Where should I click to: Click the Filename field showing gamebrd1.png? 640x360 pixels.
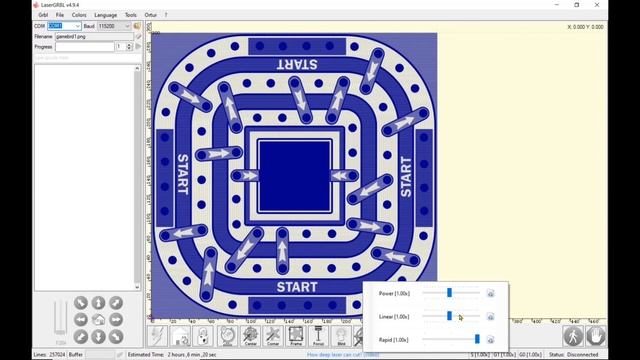[94, 37]
